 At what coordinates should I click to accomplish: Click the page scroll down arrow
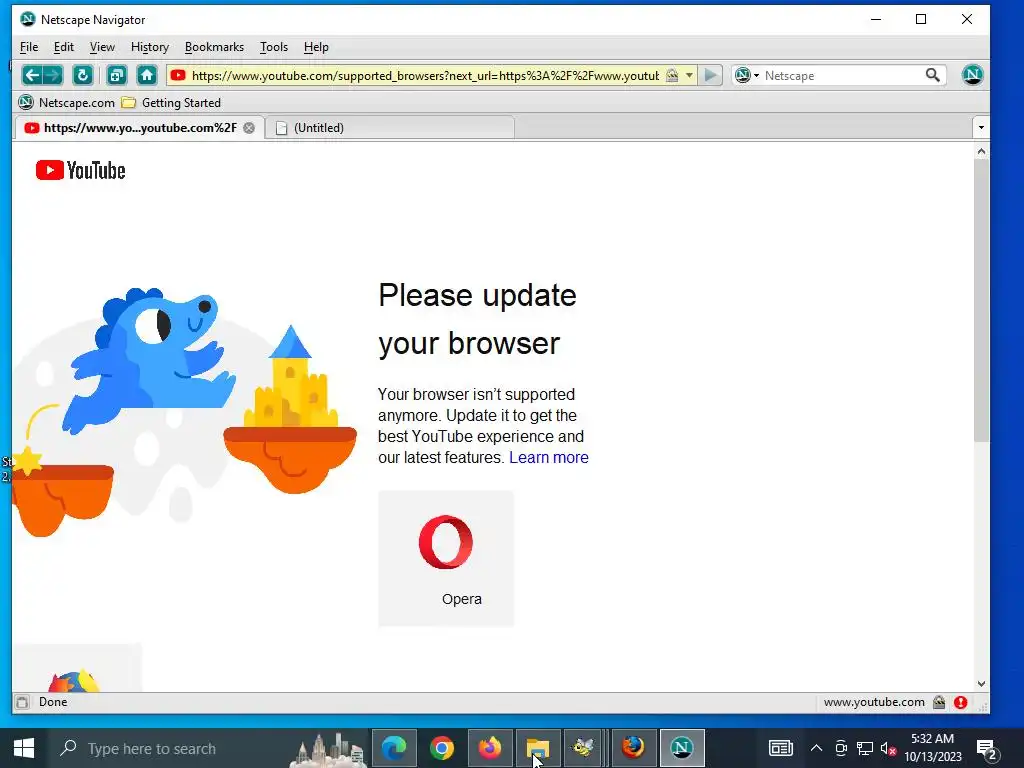click(981, 684)
